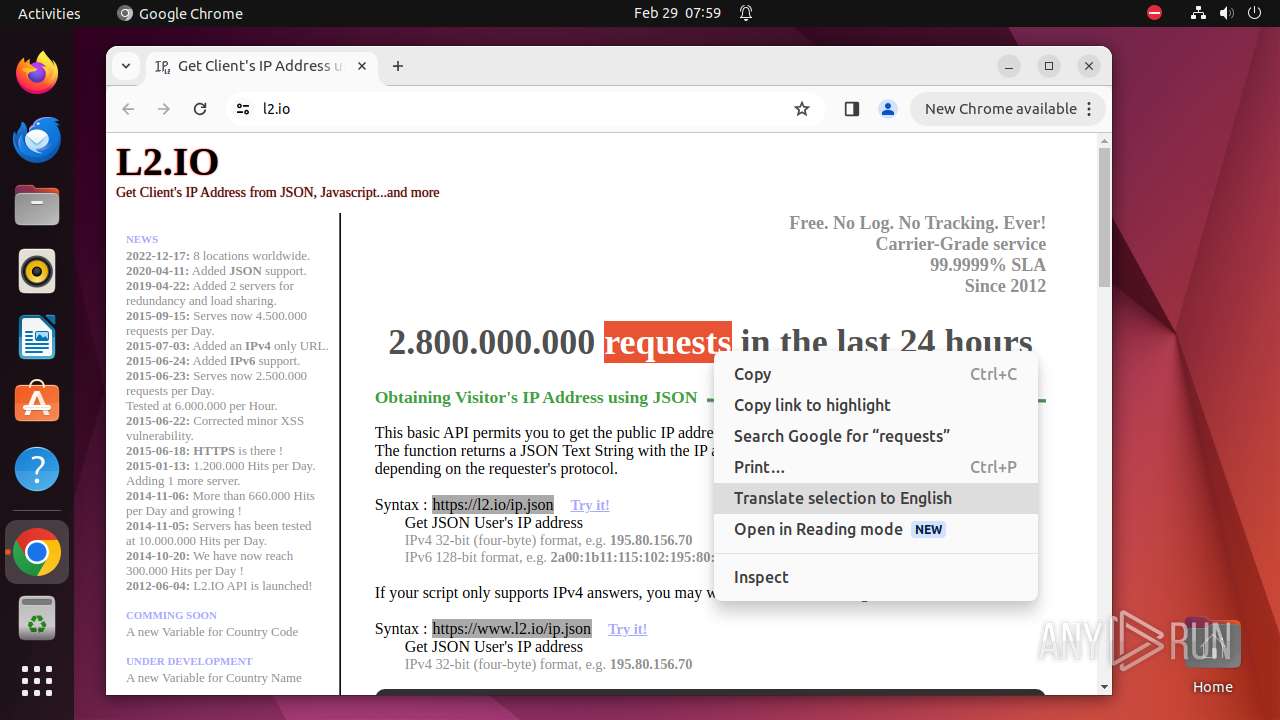
Task: Click Since 2012 text
Action: coord(1005,286)
